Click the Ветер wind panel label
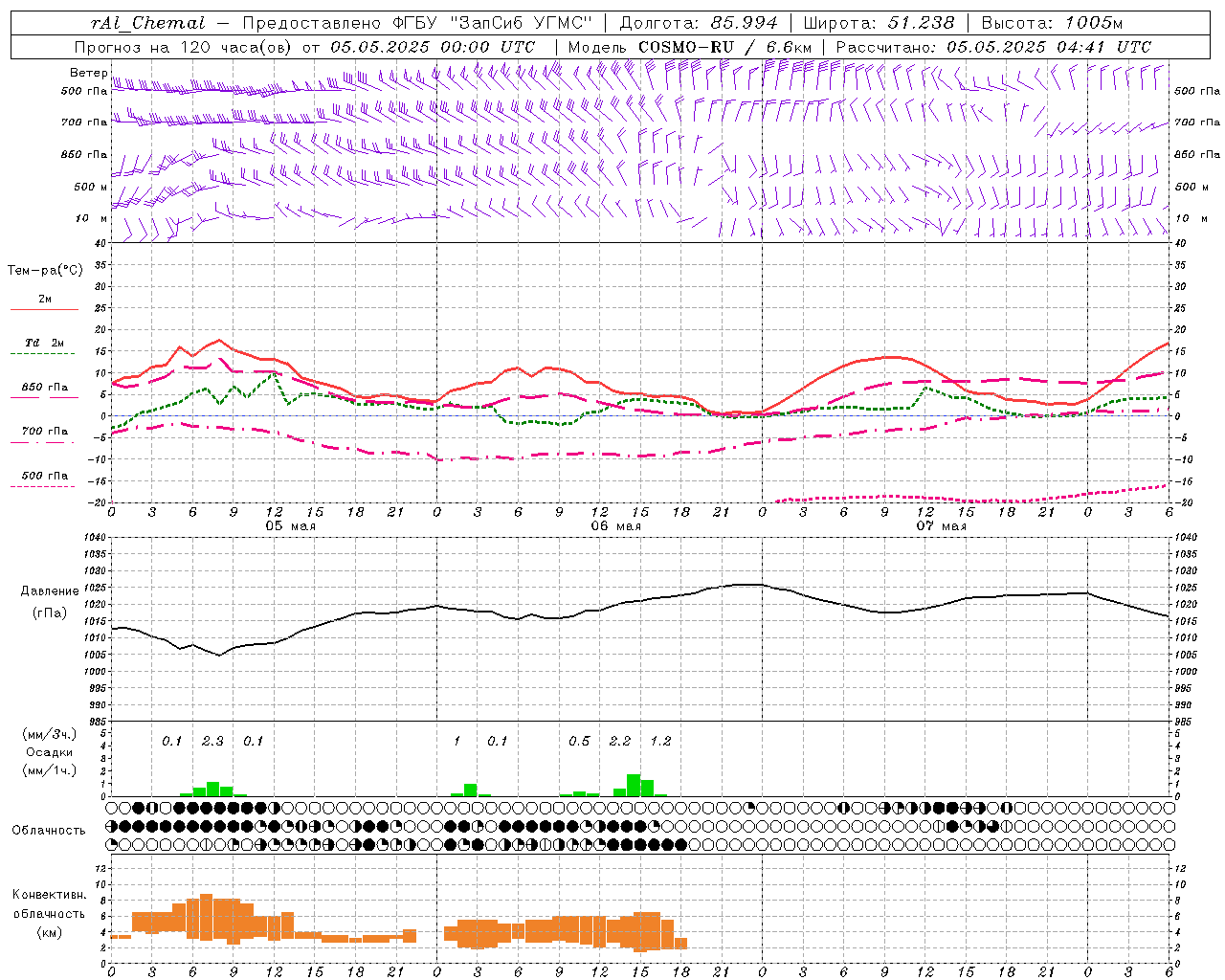 pos(88,73)
